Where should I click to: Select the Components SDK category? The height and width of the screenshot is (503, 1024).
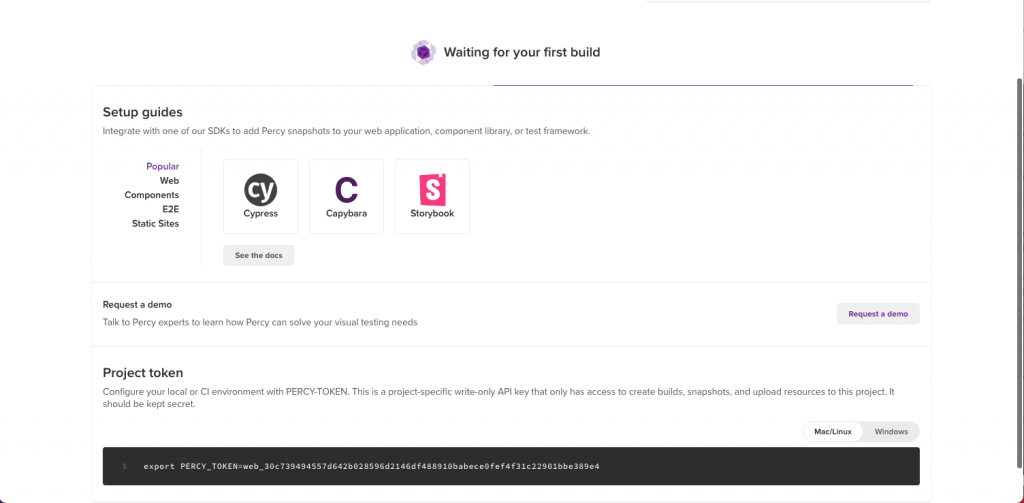[152, 195]
